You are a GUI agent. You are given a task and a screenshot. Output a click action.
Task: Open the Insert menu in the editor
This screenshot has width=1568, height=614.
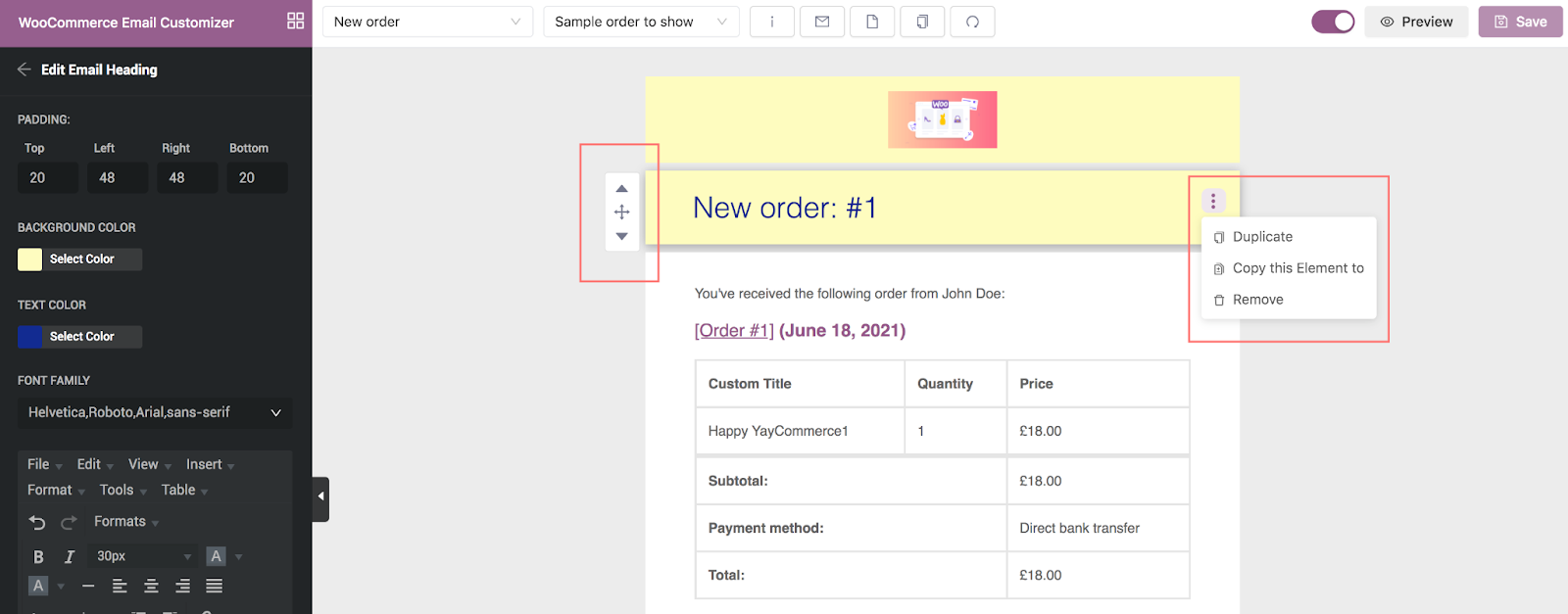(210, 464)
